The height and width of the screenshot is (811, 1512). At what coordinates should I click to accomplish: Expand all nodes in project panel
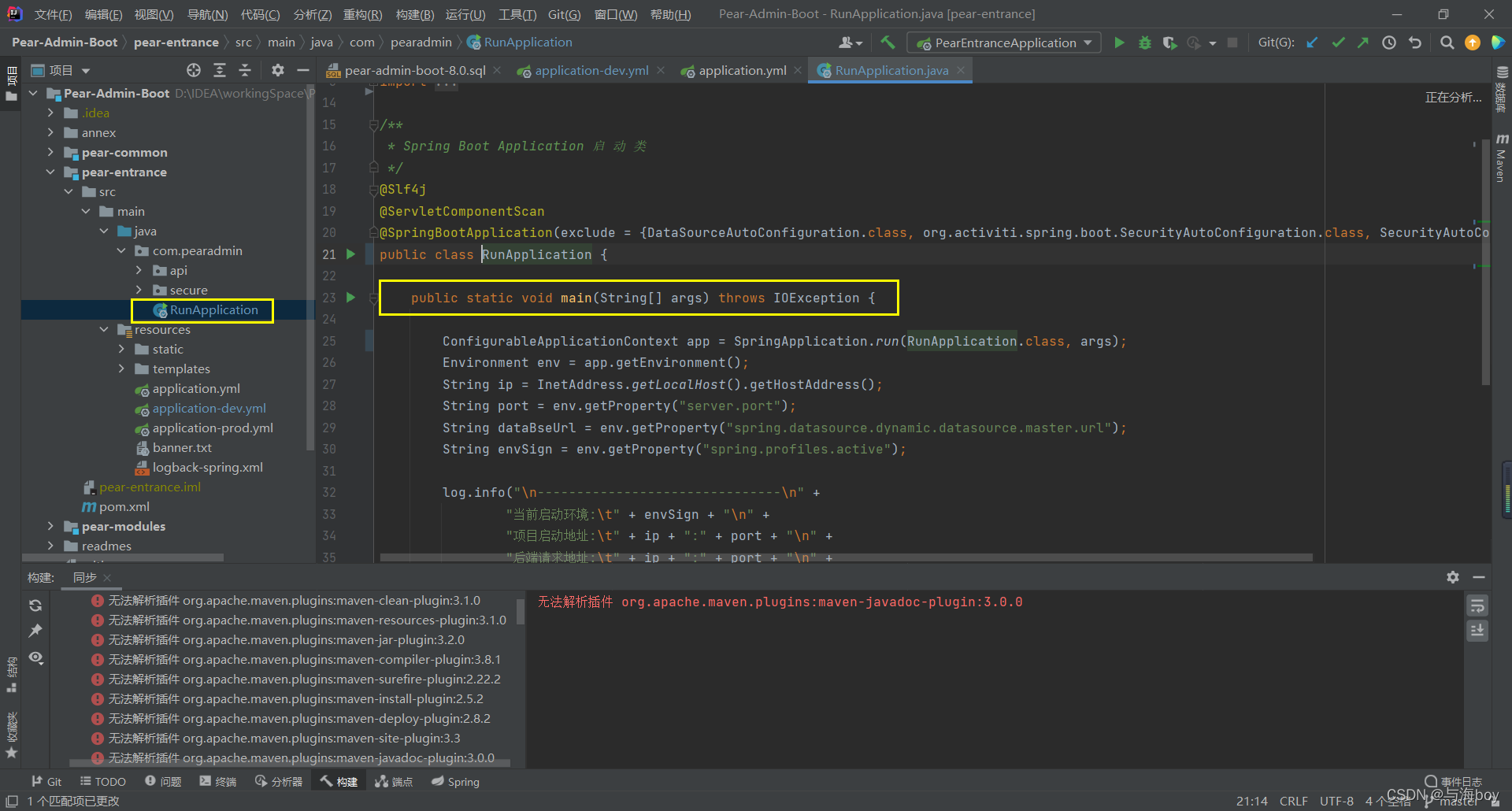[x=220, y=70]
